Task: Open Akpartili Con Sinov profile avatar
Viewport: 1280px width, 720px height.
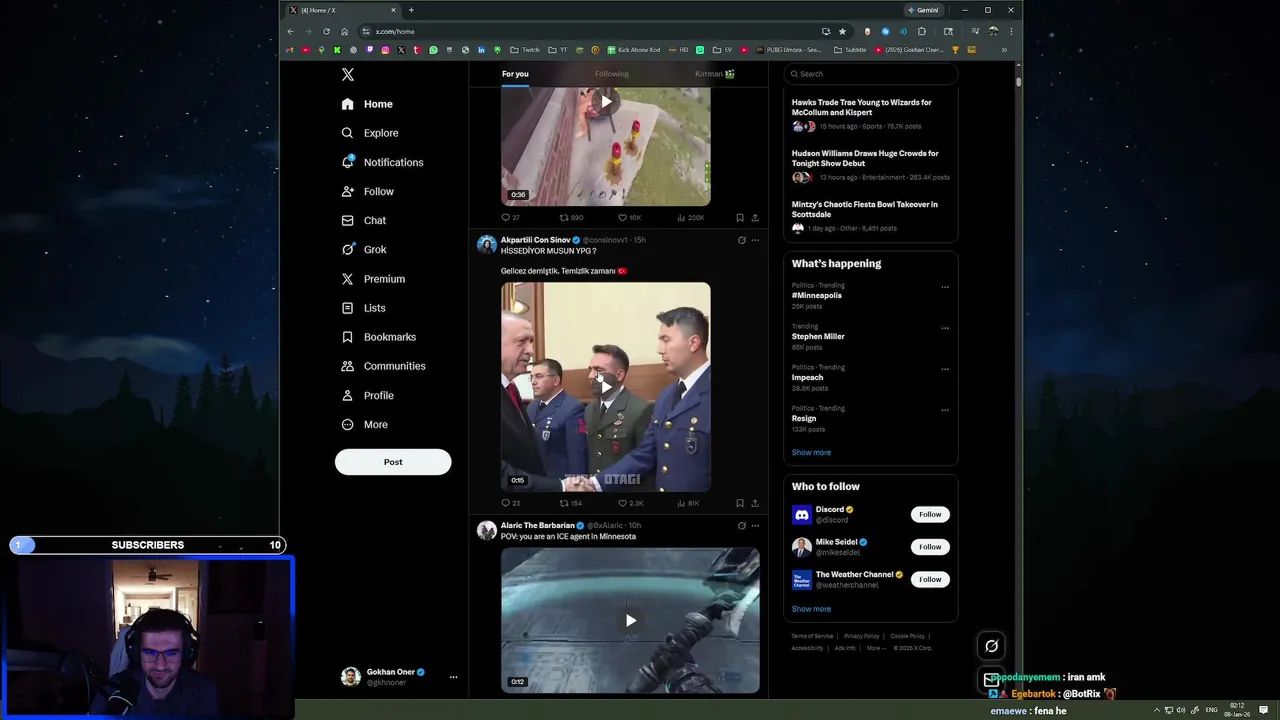Action: point(487,245)
